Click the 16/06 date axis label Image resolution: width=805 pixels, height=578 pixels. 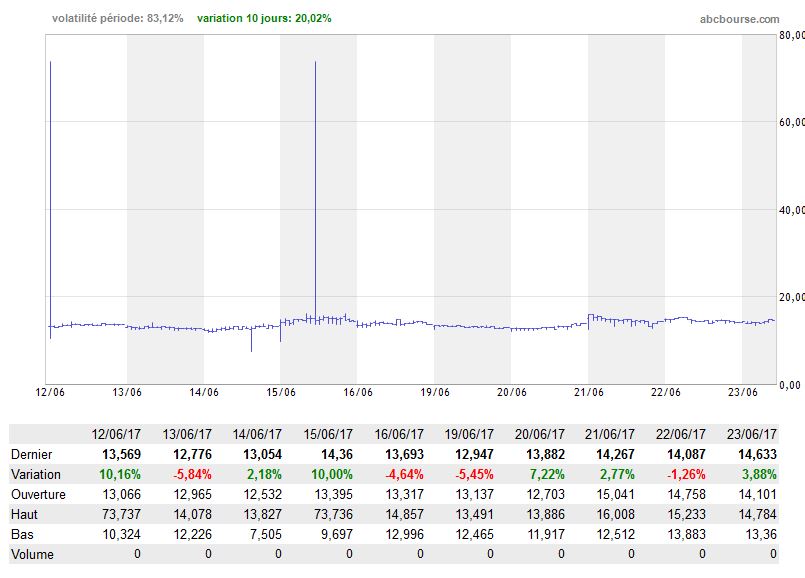coord(358,392)
